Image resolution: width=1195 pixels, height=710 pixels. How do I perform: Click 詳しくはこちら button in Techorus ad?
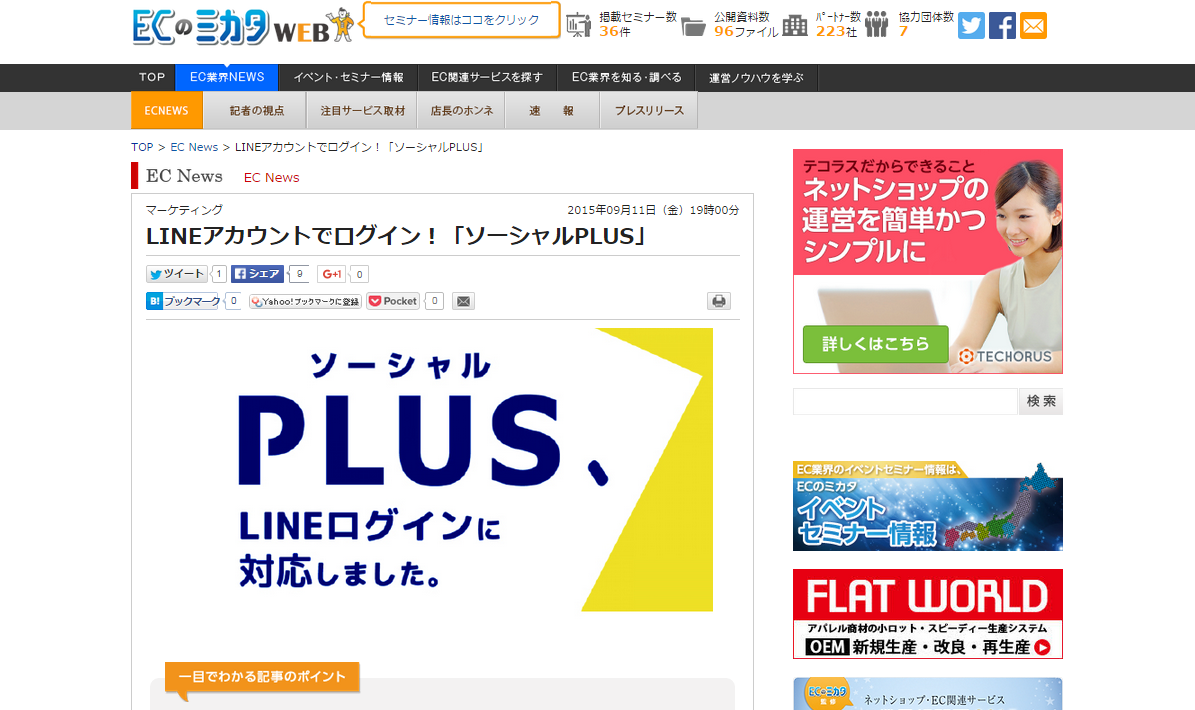click(875, 344)
